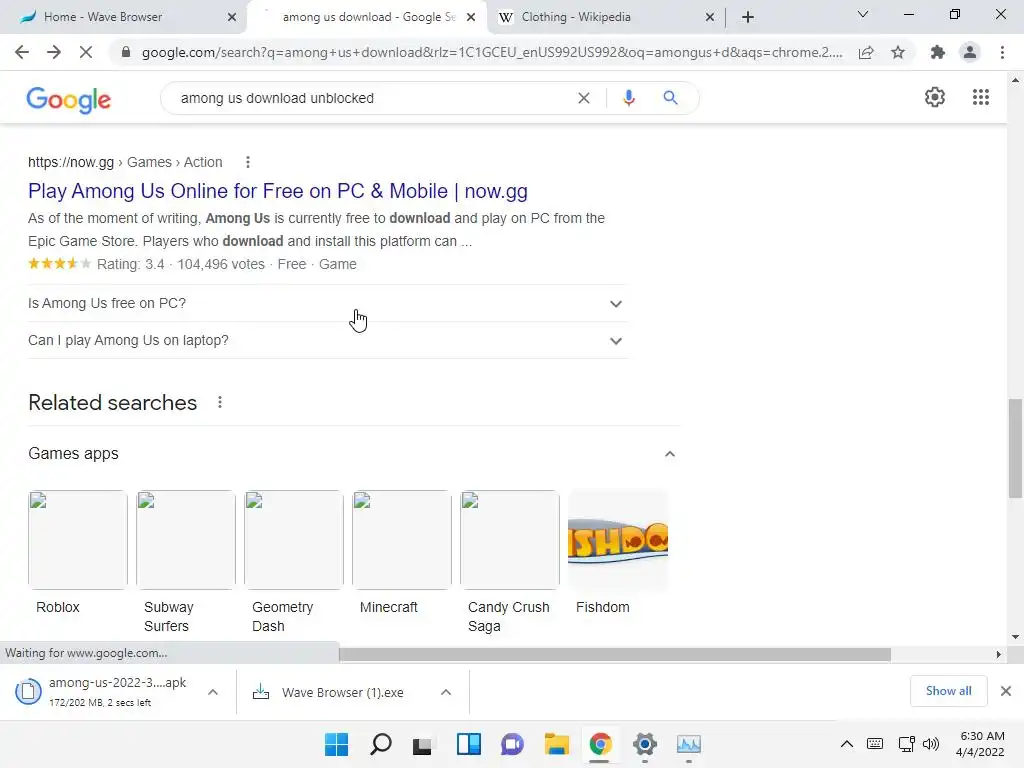The height and width of the screenshot is (768, 1024).
Task: Select Minecraft thumbnail
Action: 402,539
